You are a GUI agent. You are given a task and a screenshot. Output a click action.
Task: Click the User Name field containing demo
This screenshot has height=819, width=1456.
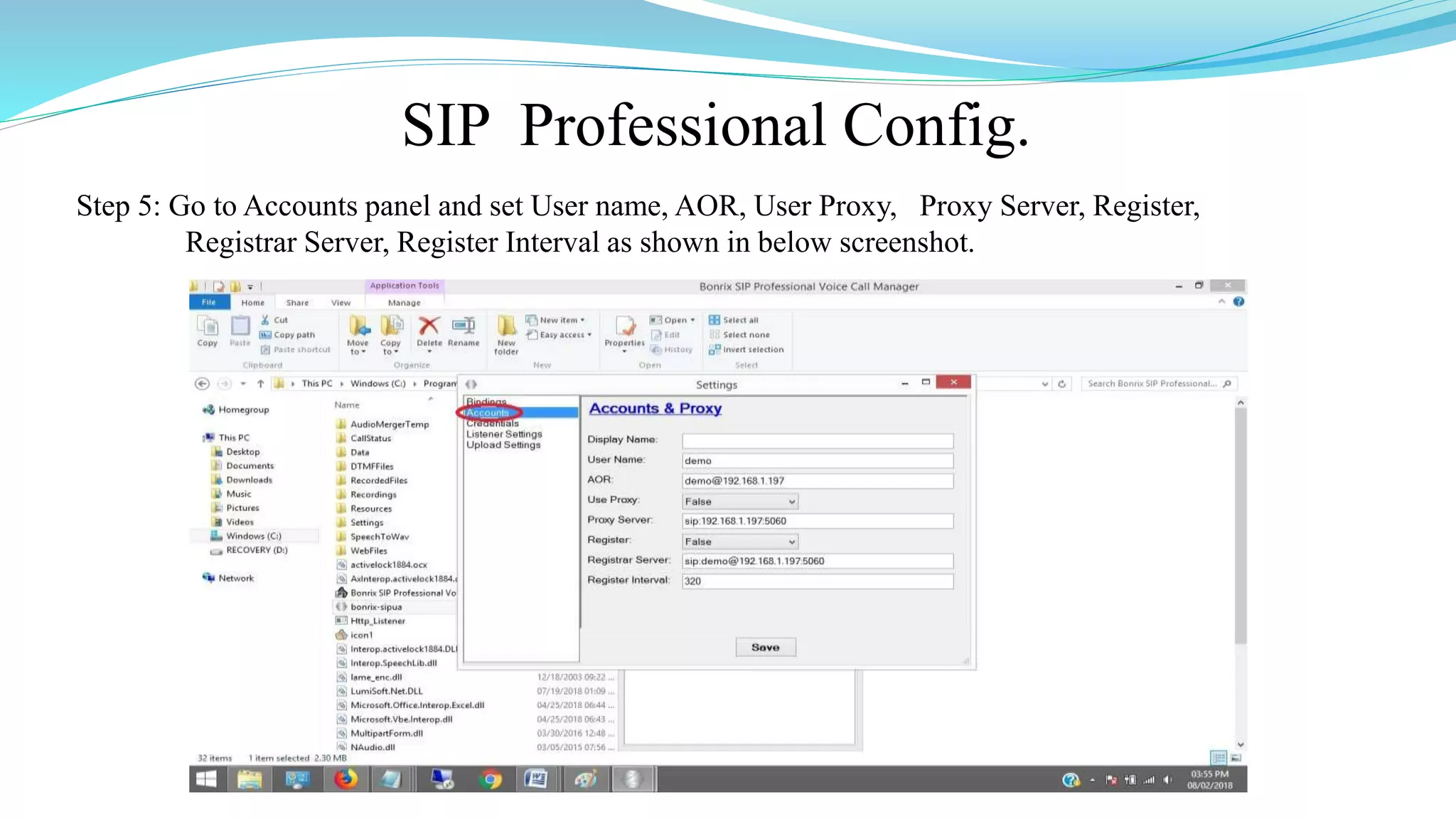[x=818, y=461]
